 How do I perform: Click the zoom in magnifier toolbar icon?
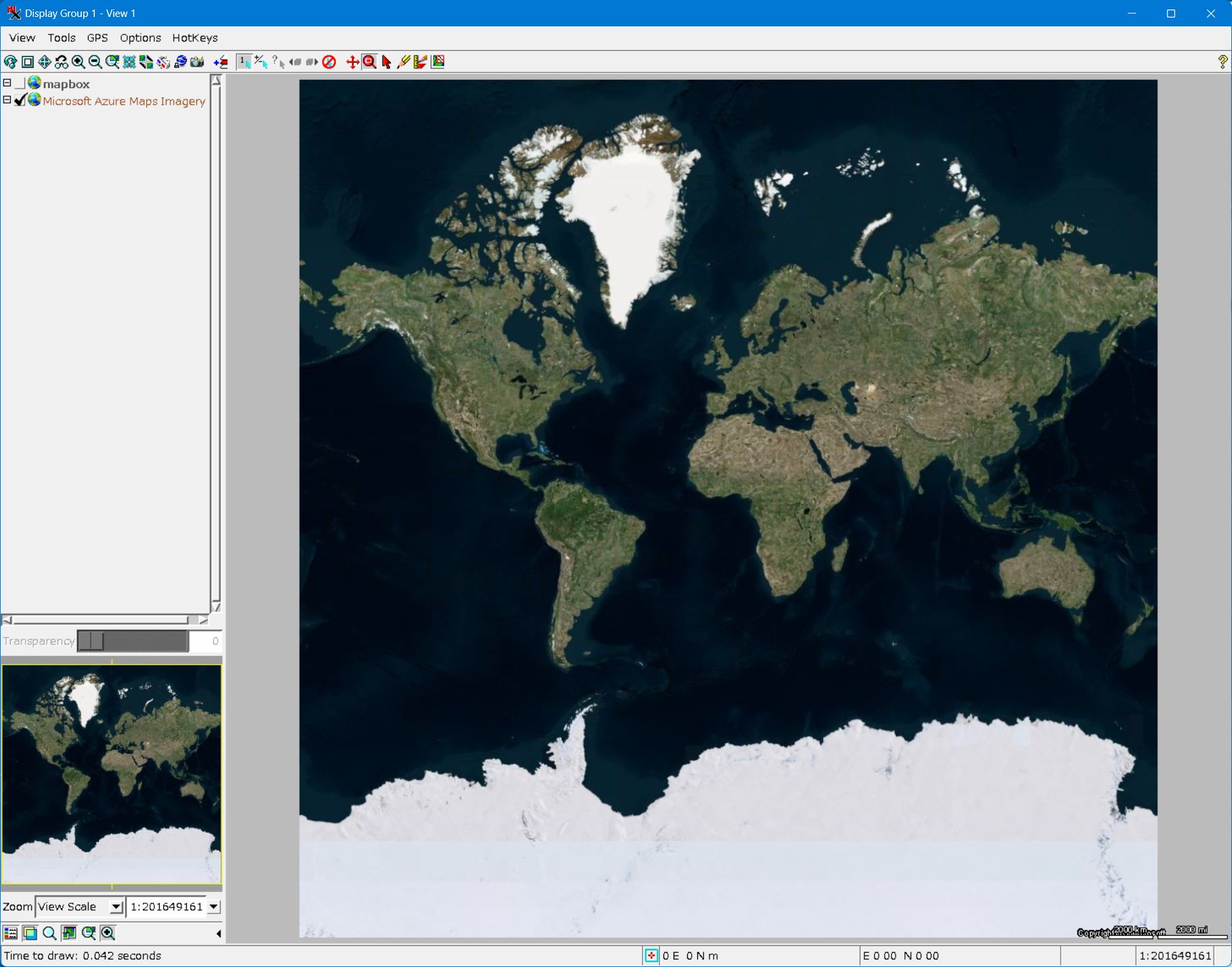click(79, 62)
